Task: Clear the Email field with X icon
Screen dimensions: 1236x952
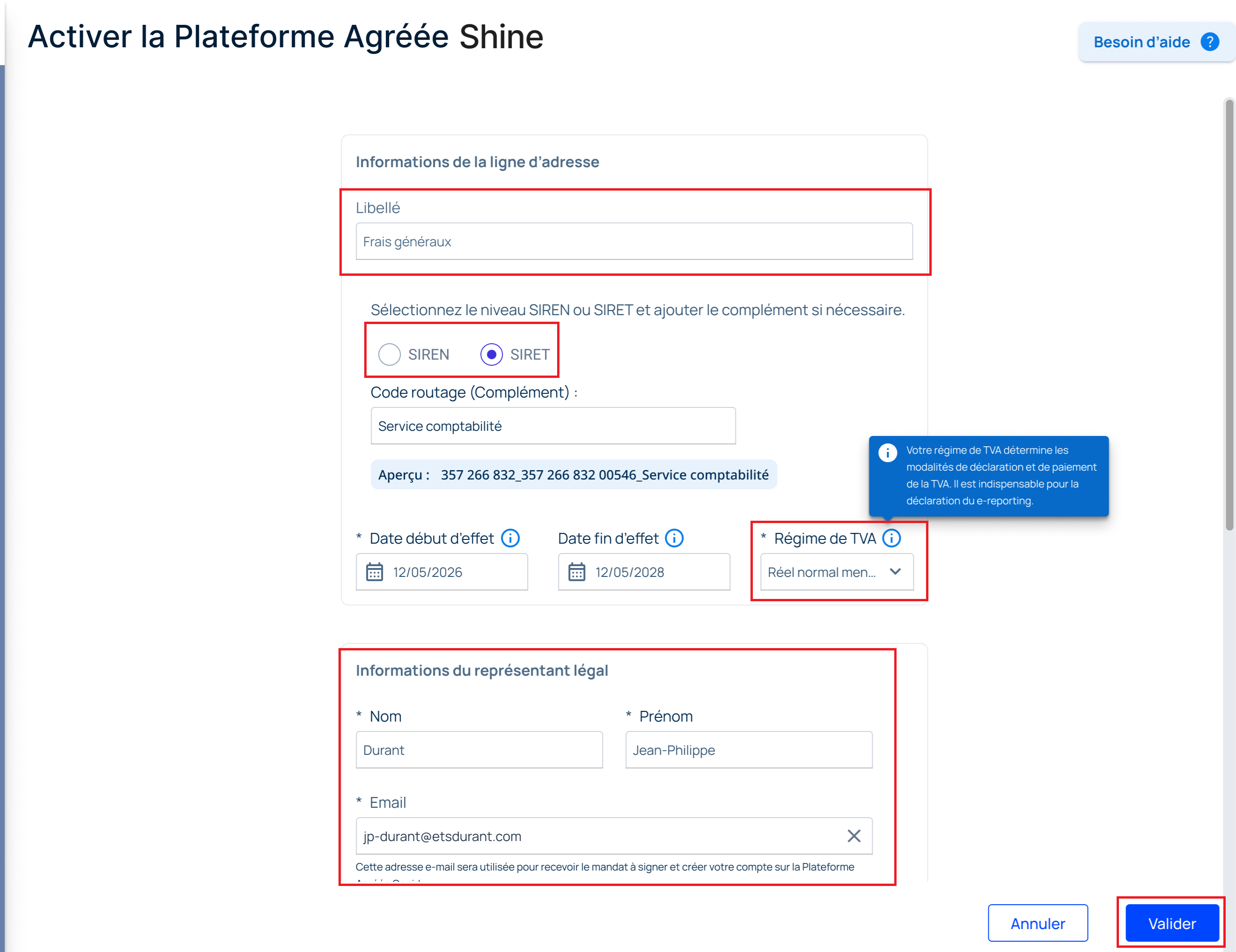Action: pyautogui.click(x=853, y=835)
